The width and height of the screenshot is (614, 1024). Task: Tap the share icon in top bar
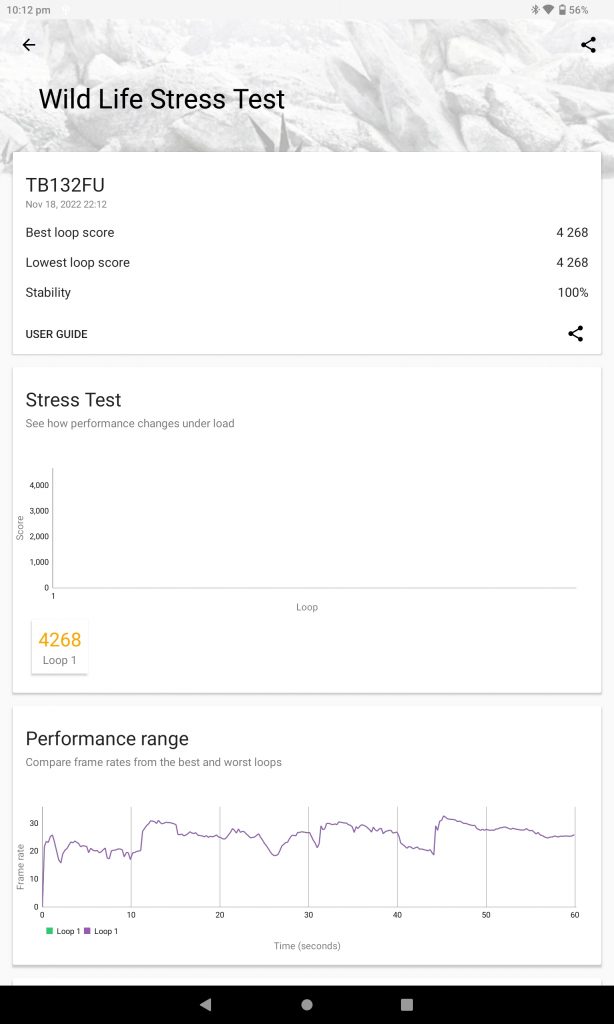(588, 45)
